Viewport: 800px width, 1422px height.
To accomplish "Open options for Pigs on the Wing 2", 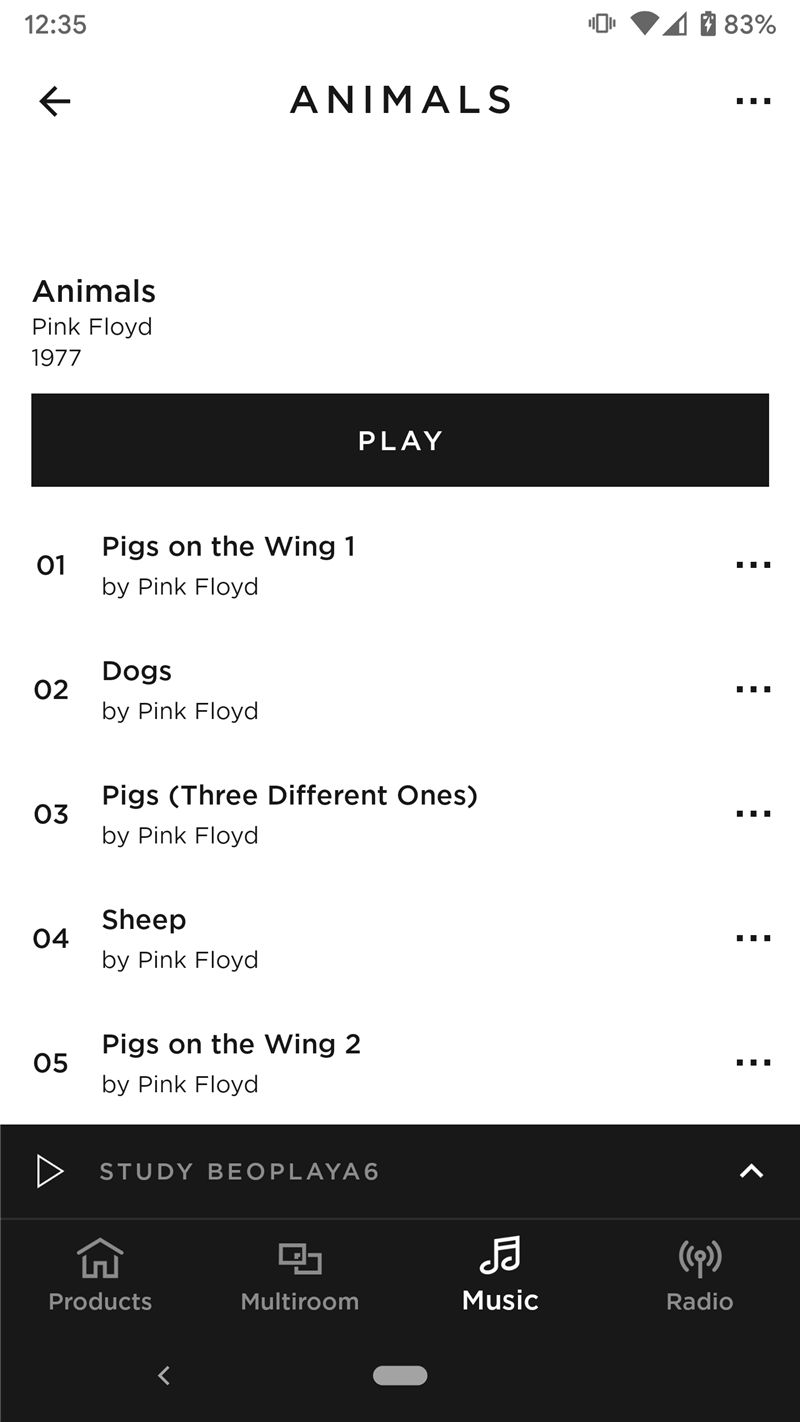I will click(x=752, y=1062).
